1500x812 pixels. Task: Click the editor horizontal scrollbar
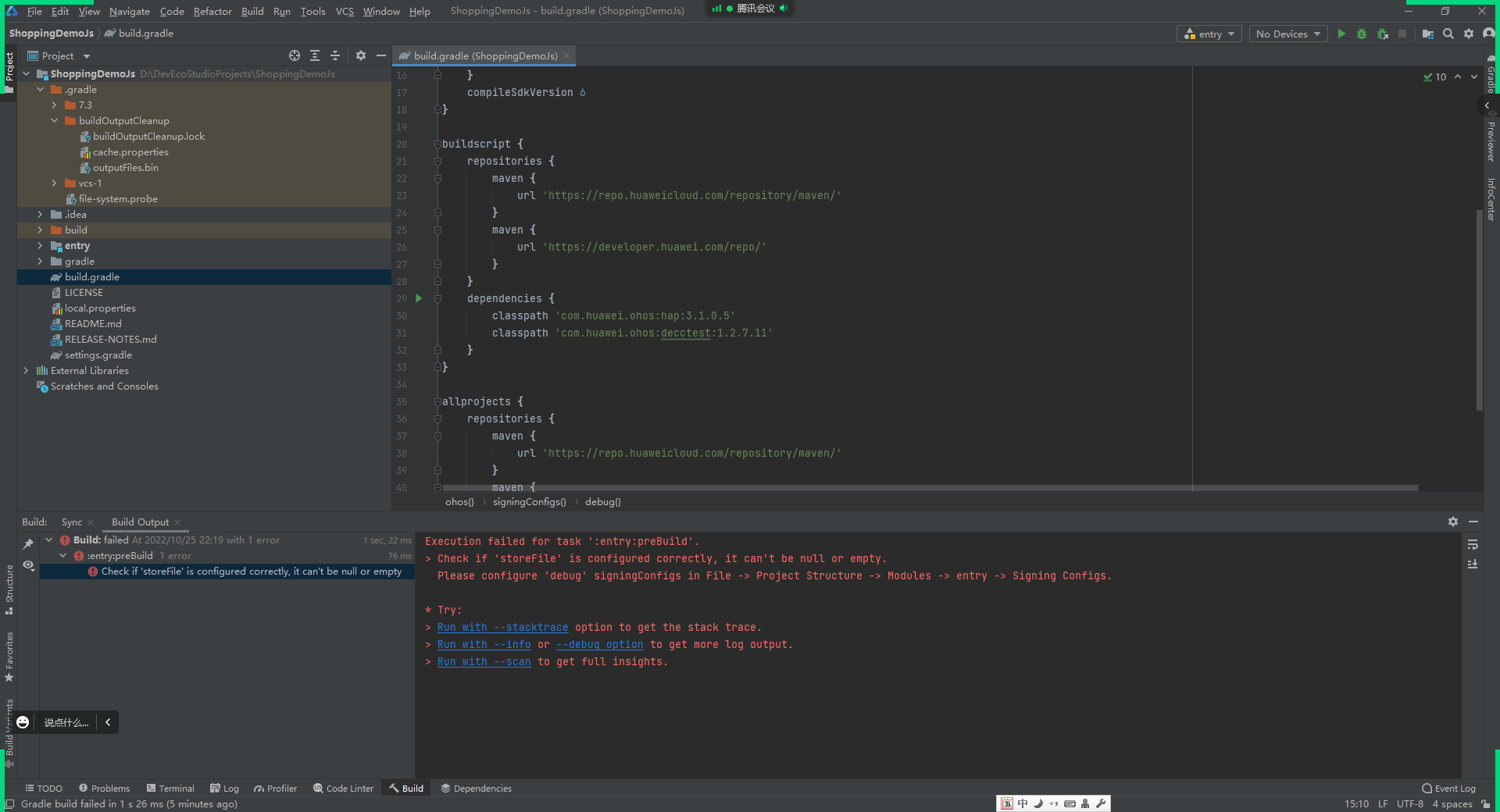click(x=930, y=488)
